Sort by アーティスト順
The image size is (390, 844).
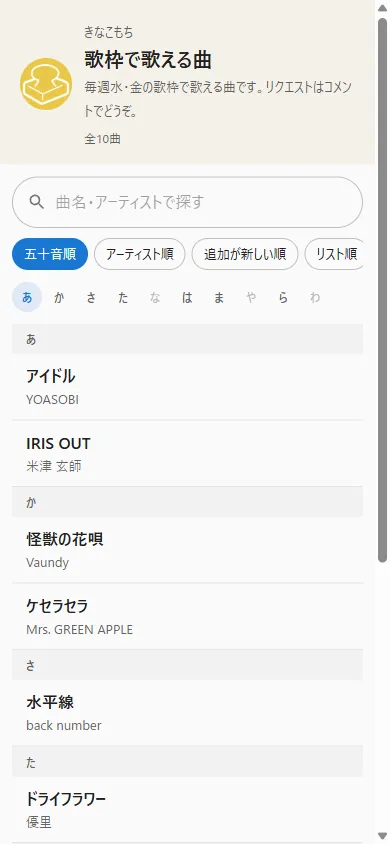(x=140, y=254)
